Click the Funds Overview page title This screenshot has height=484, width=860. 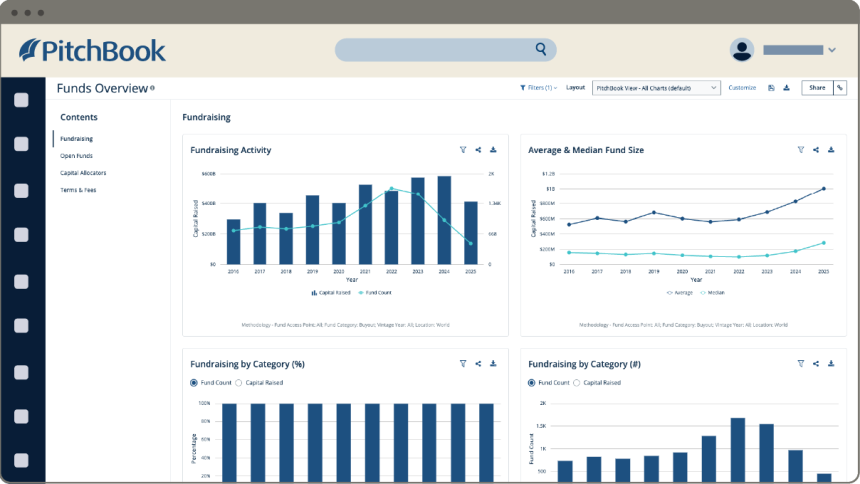pos(102,88)
